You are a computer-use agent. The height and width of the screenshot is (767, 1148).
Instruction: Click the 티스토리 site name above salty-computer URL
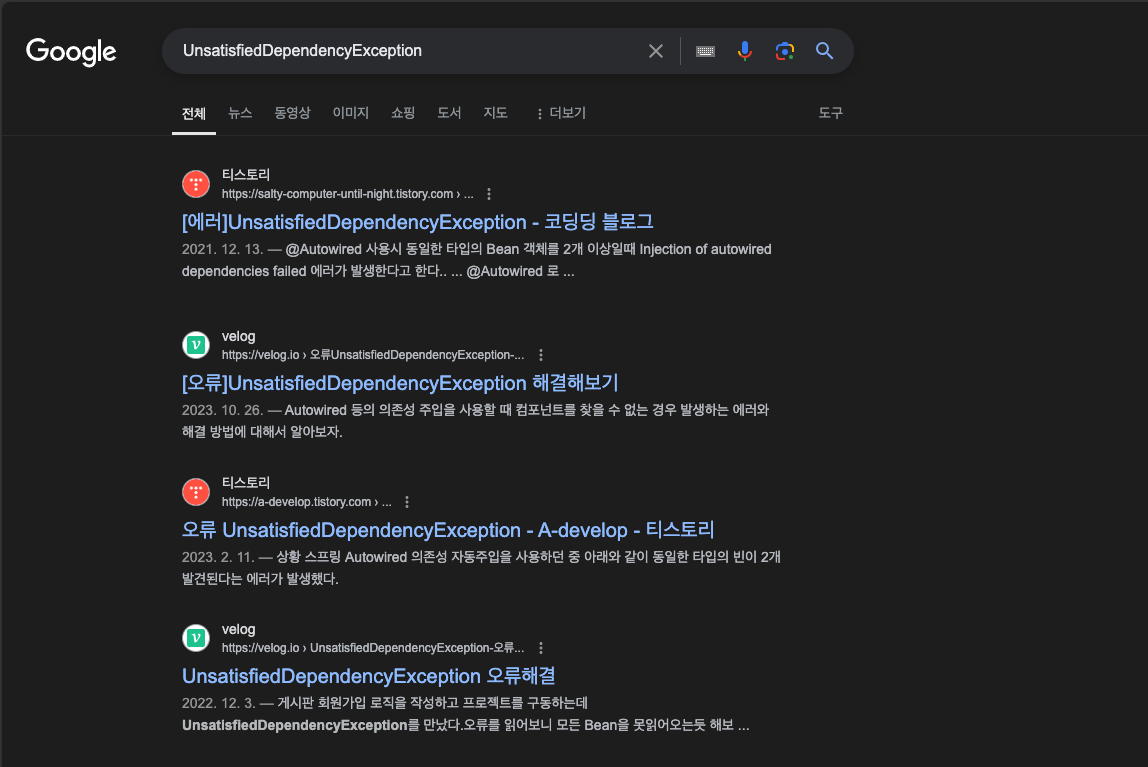coord(246,175)
